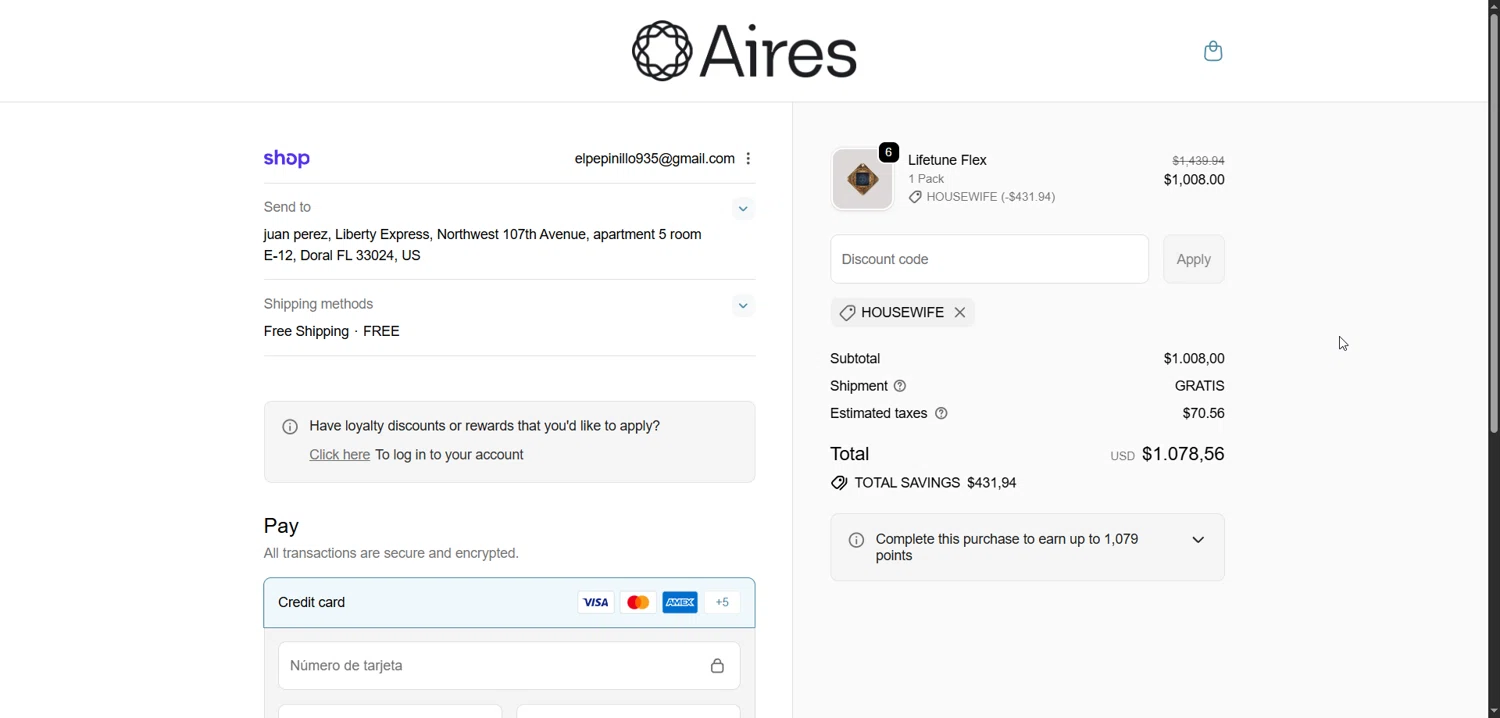
Task: Click the Mastercard icon
Action: click(x=638, y=603)
